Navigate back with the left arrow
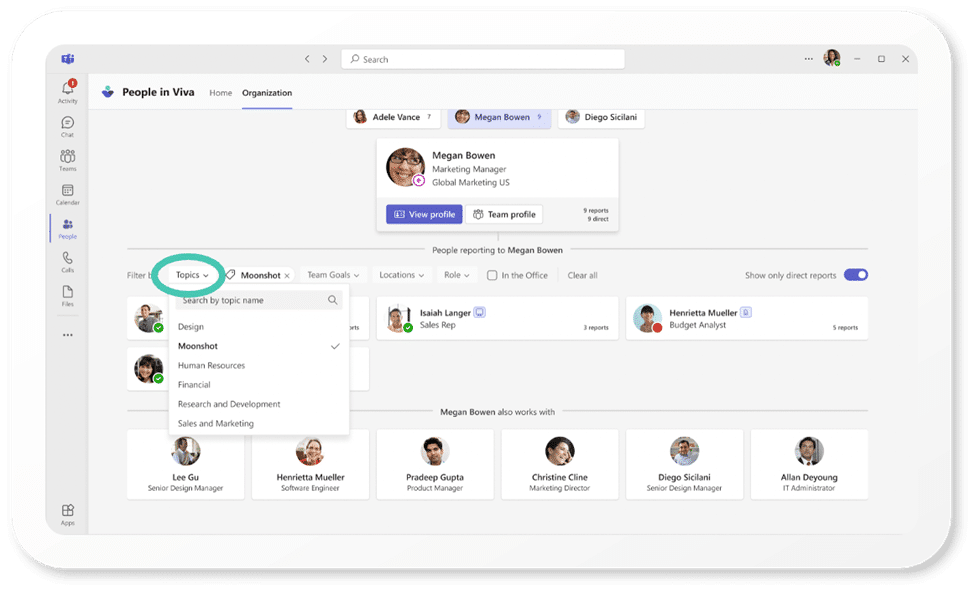The image size is (975, 592). click(x=307, y=59)
